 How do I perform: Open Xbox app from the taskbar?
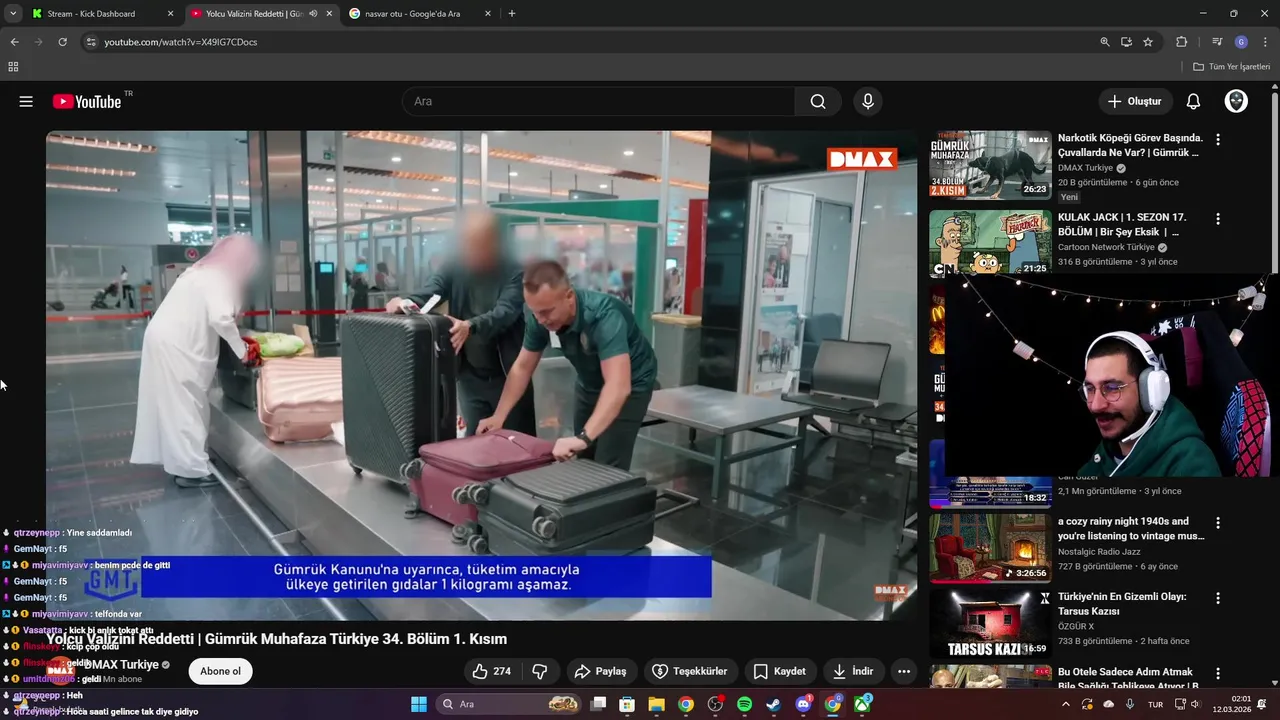862,704
